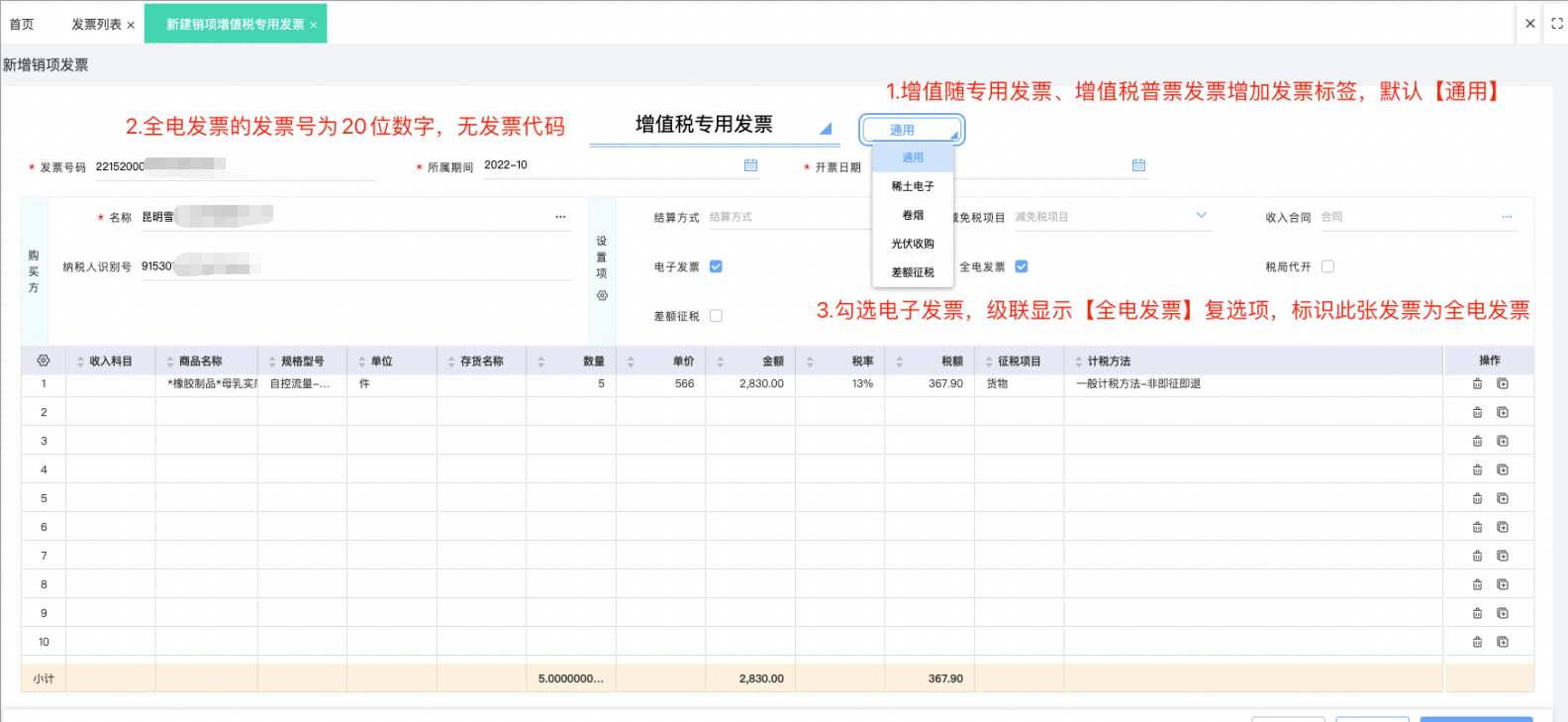Screen dimensions: 1568x722
Task: Delete row 1 with trash icon
Action: tap(1477, 383)
